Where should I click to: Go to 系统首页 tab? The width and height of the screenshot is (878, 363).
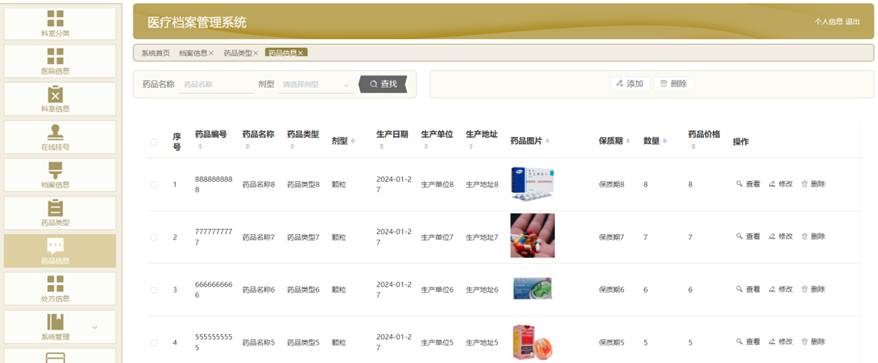(x=156, y=53)
